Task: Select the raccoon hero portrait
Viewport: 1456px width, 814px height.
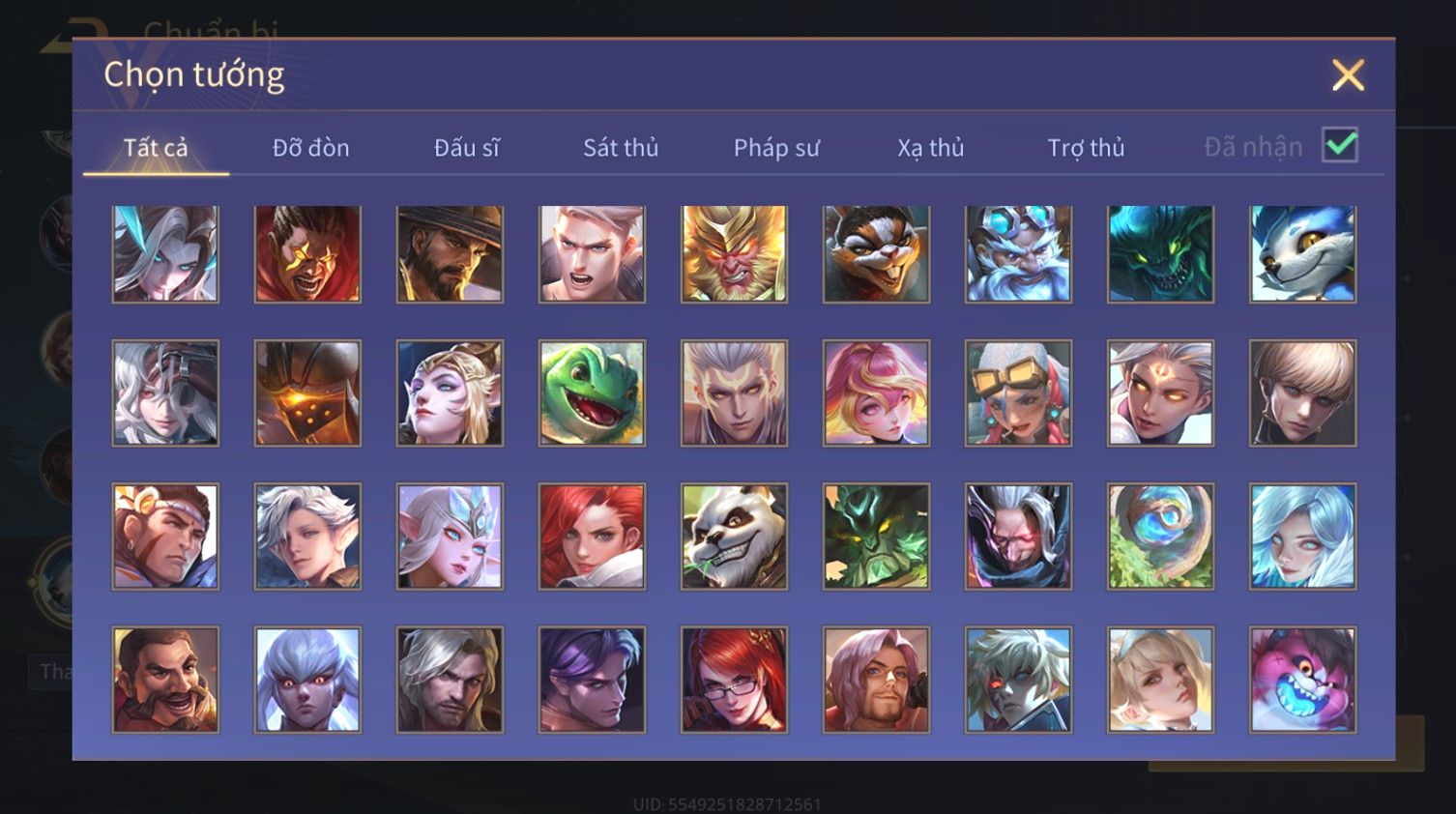Action: [876, 253]
